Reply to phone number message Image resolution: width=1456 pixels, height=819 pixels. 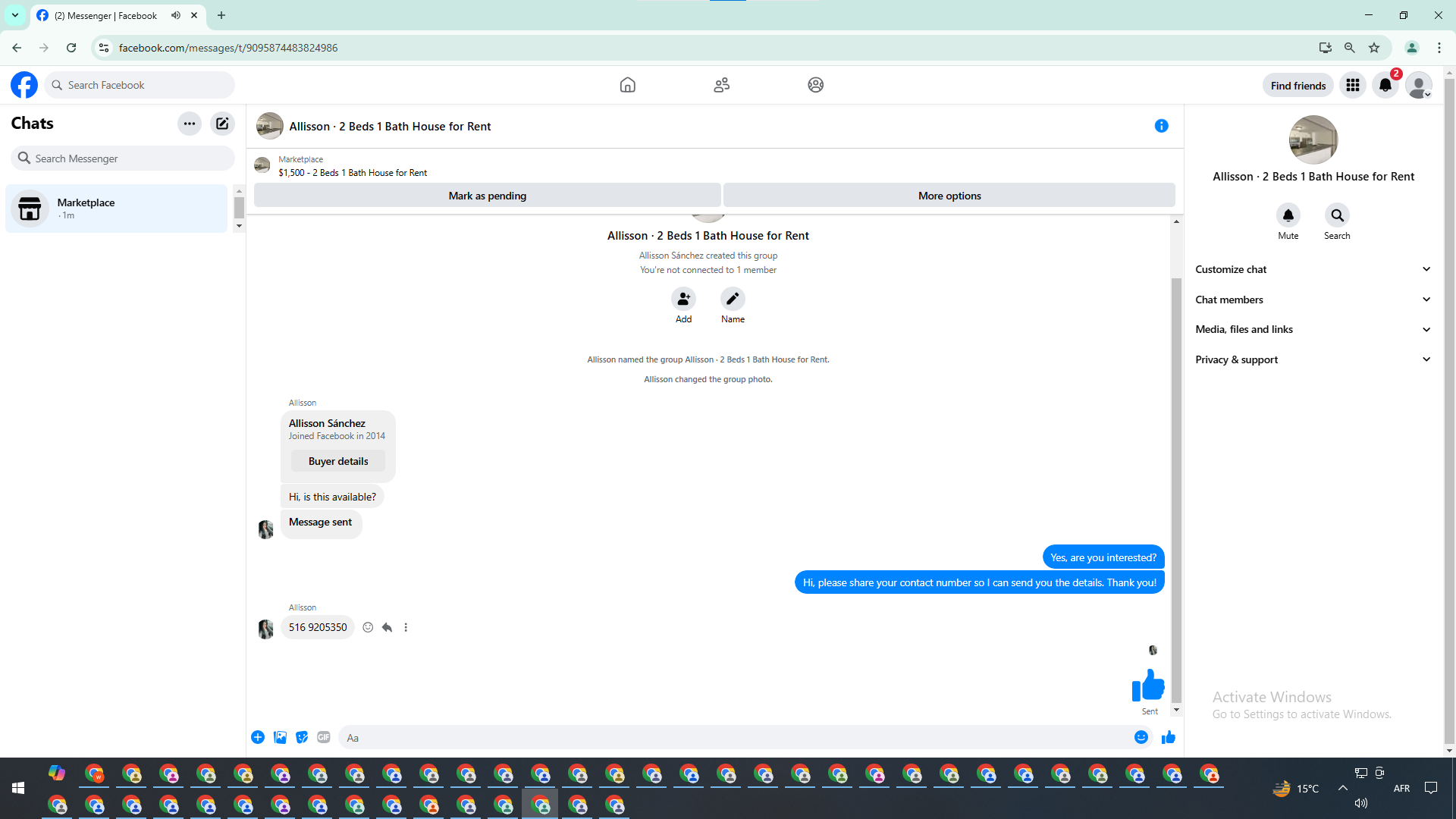coord(387,627)
